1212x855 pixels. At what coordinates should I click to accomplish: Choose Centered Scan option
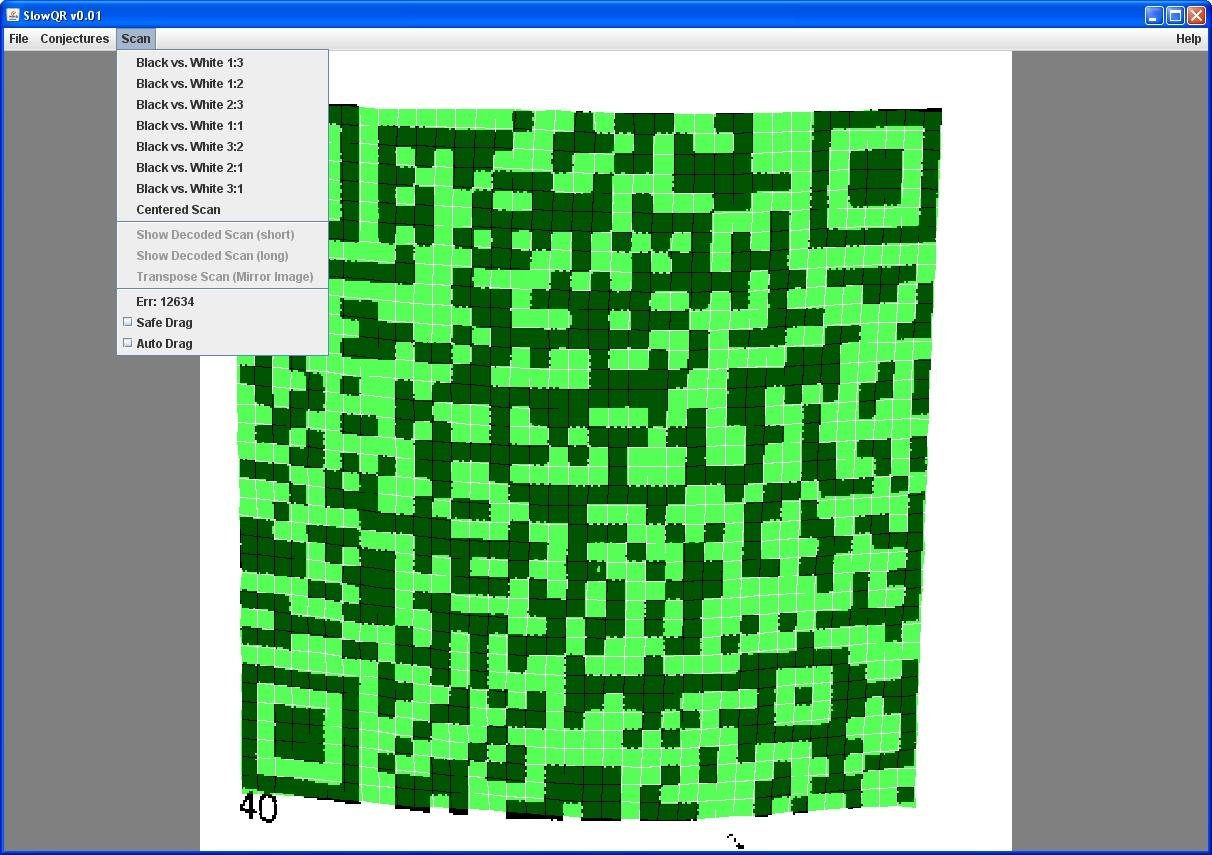coord(223,210)
